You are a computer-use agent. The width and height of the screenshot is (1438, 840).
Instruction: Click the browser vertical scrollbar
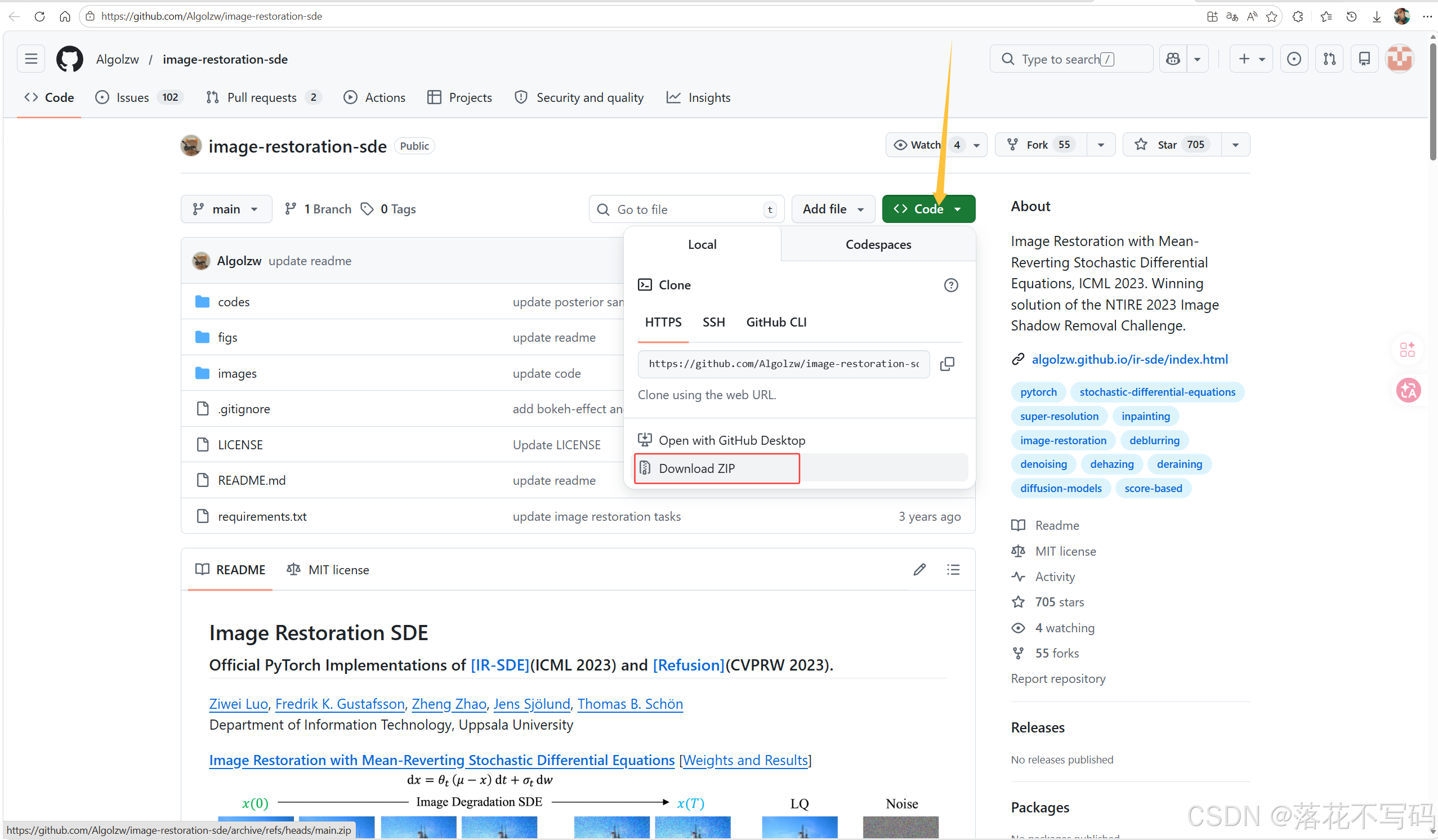1432,102
